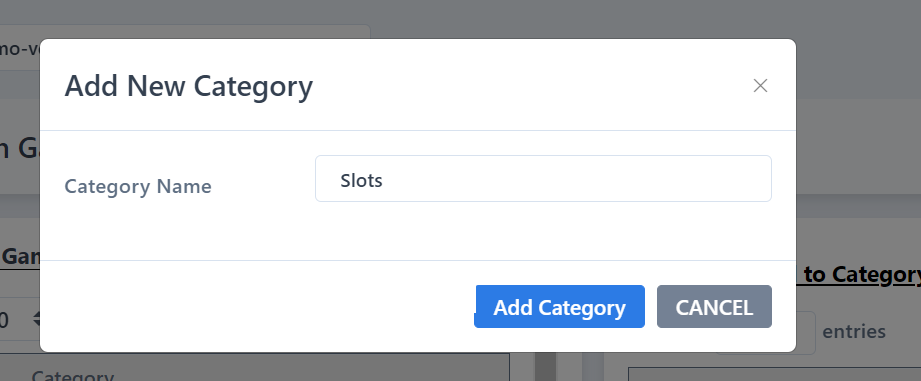
Task: Click the Slots text inside the input
Action: [x=361, y=180]
